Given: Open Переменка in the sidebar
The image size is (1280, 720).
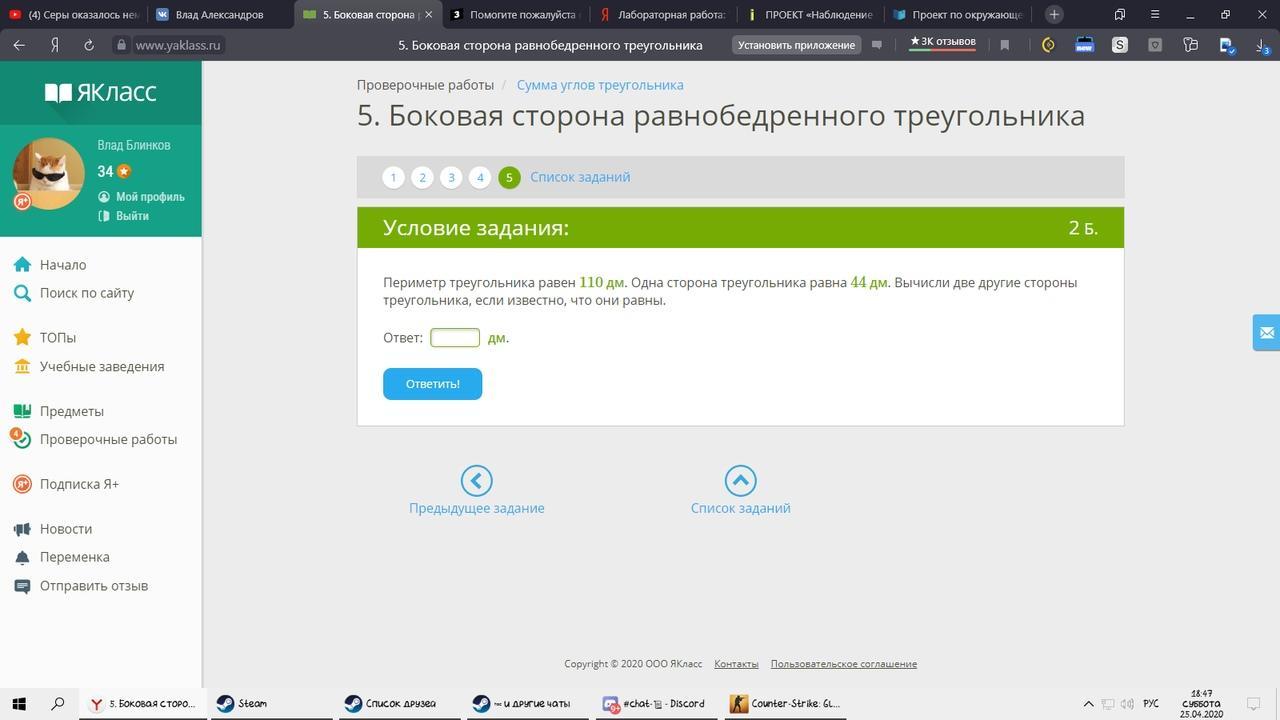Looking at the screenshot, I should click(x=75, y=557).
